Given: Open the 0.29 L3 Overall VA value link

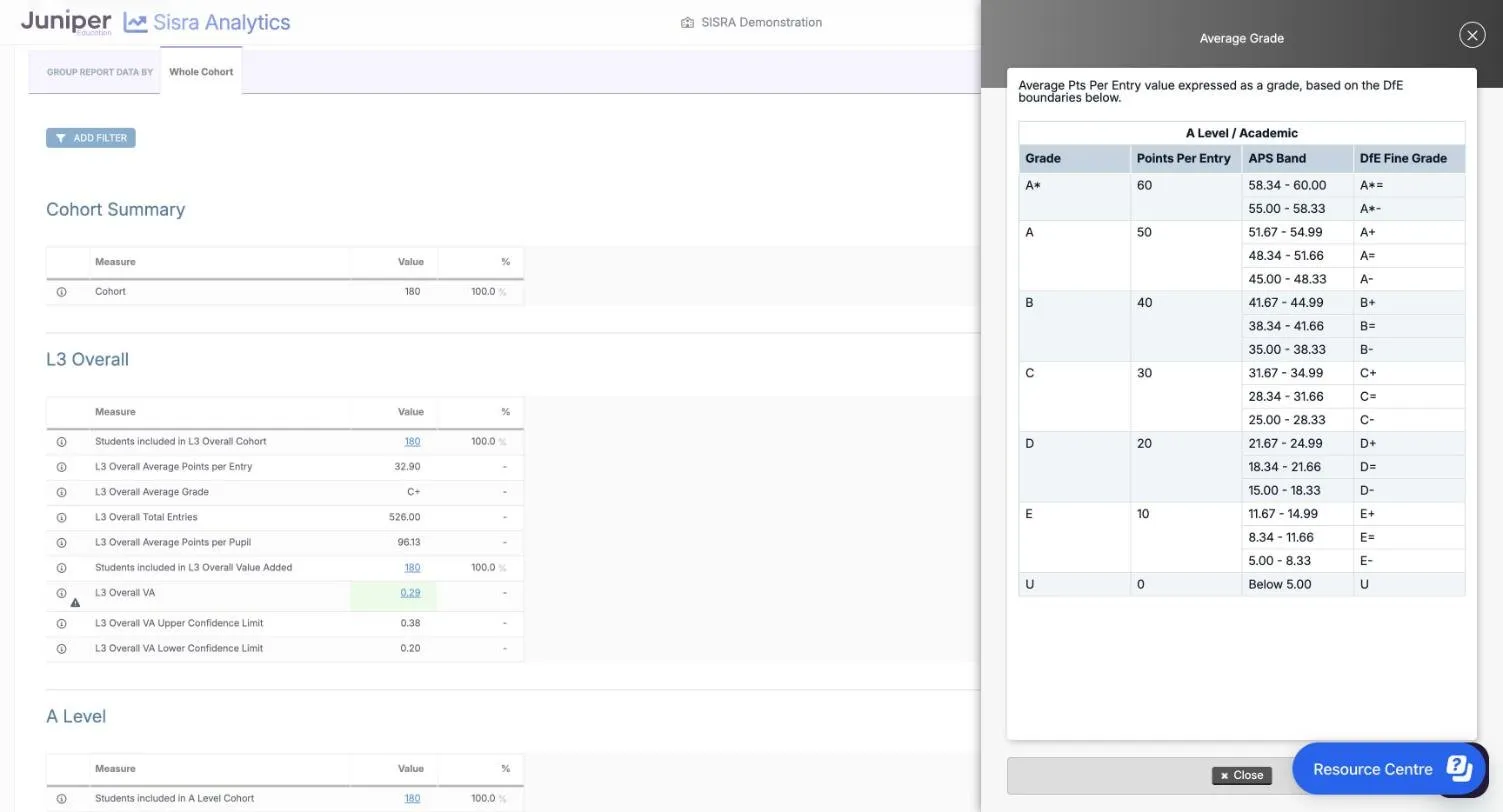Looking at the screenshot, I should (x=410, y=593).
